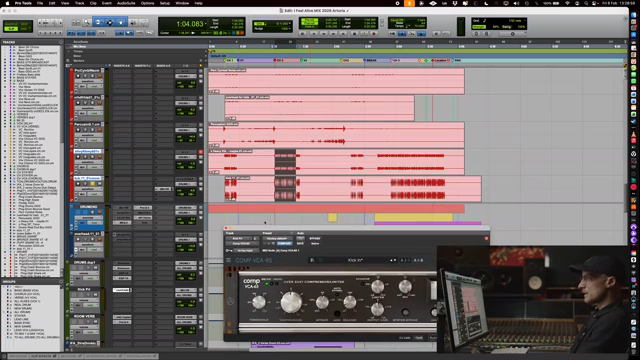Select the Zoomer tool in toolbar

(87, 22)
